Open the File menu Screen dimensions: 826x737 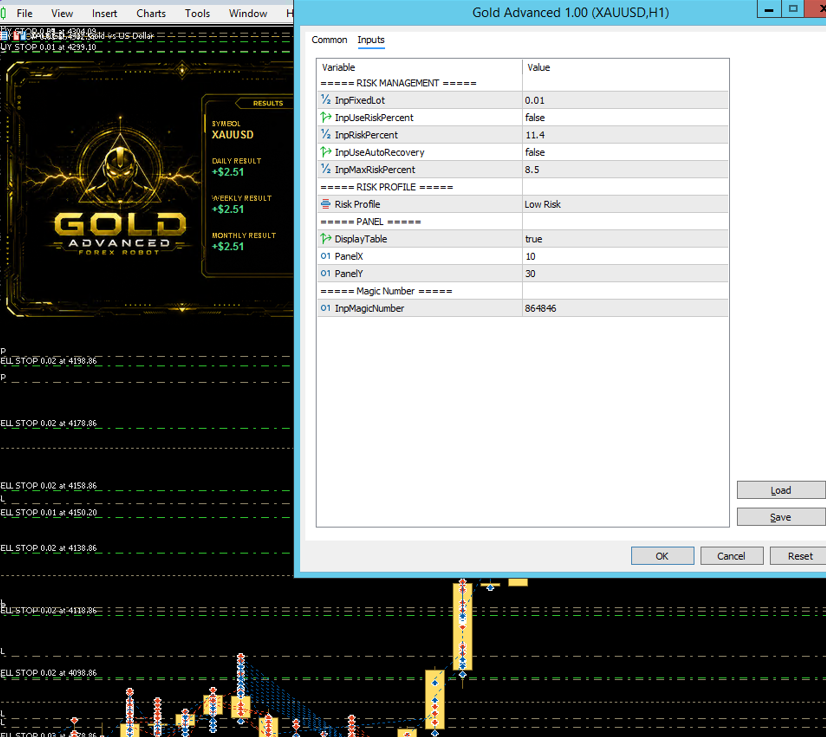pyautogui.click(x=24, y=13)
